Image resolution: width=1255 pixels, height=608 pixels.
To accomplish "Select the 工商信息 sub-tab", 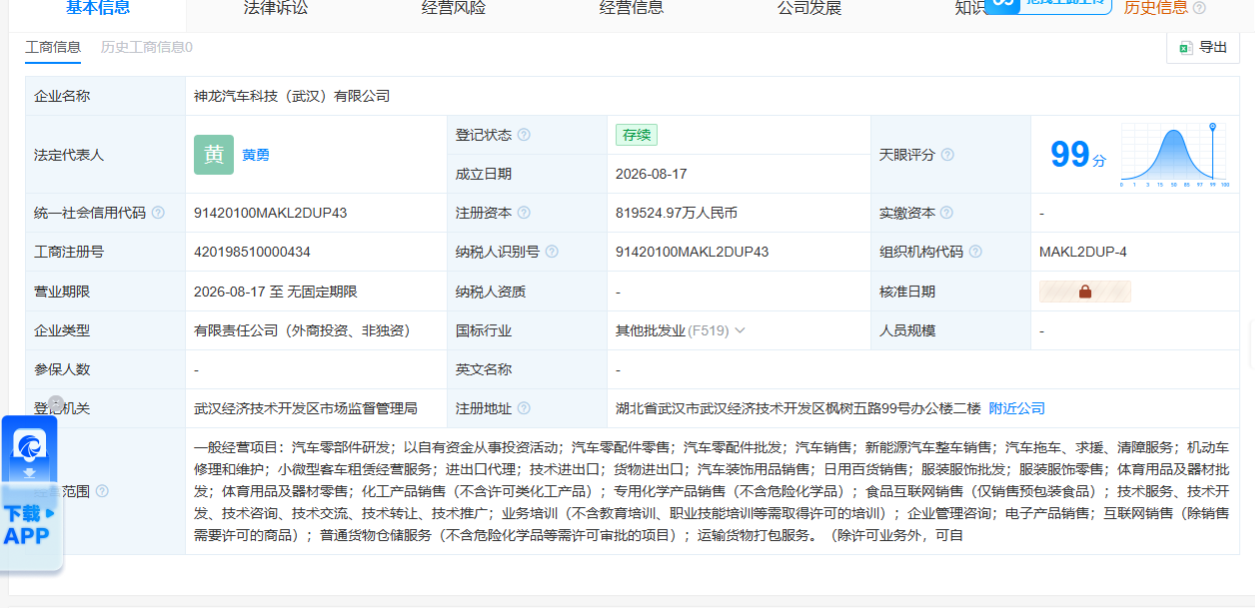I will 53,47.
